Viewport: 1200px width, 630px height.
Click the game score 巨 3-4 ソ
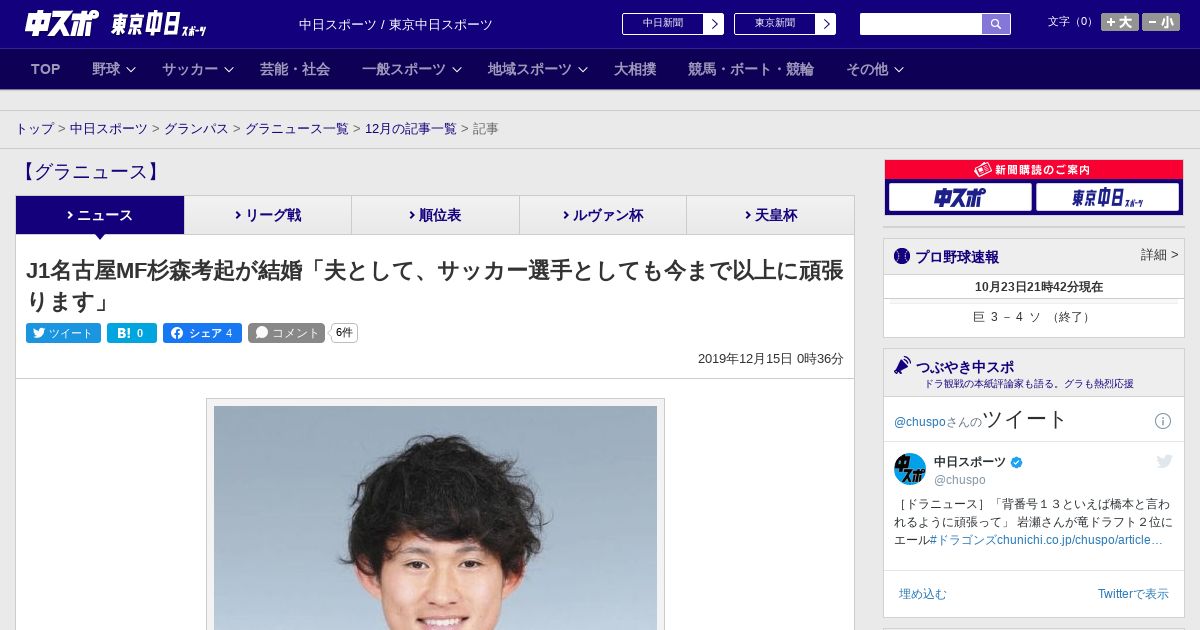point(1033,317)
